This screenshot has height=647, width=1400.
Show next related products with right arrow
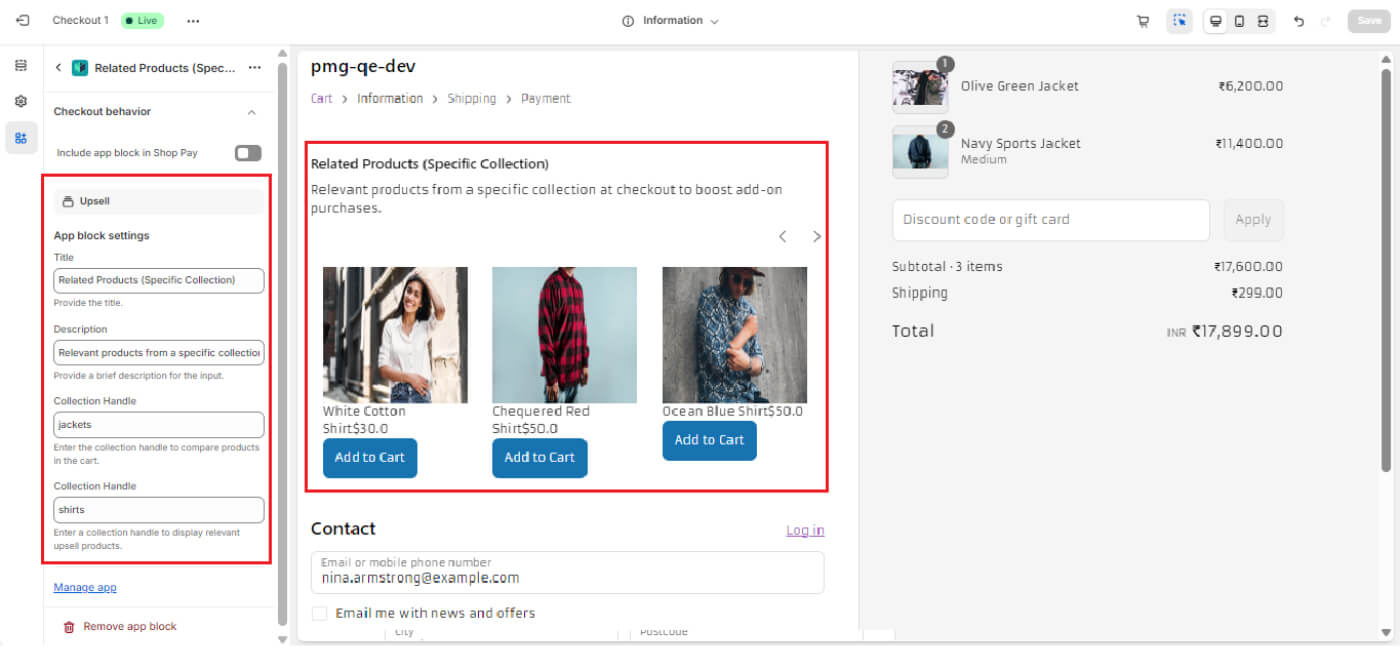[x=817, y=237]
